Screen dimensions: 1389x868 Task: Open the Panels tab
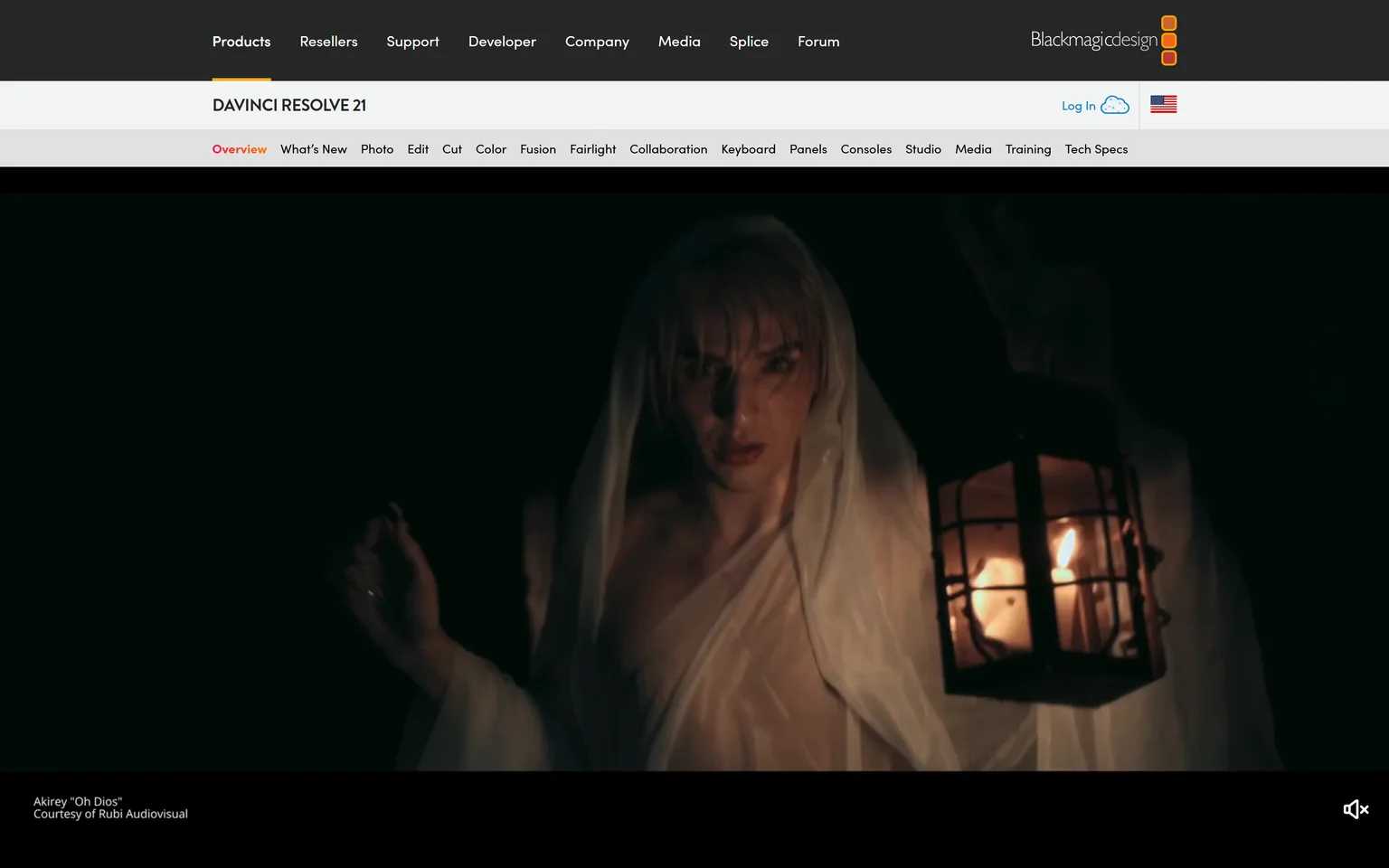[x=808, y=149]
